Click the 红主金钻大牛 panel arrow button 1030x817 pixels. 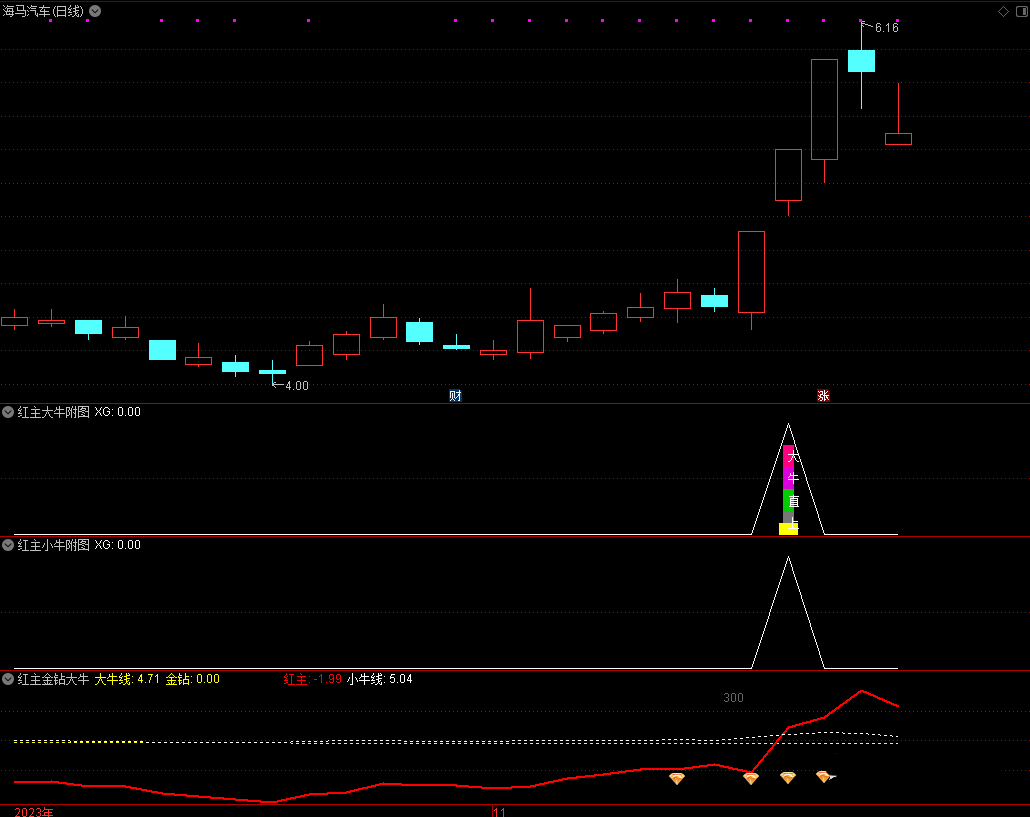[x=8, y=679]
